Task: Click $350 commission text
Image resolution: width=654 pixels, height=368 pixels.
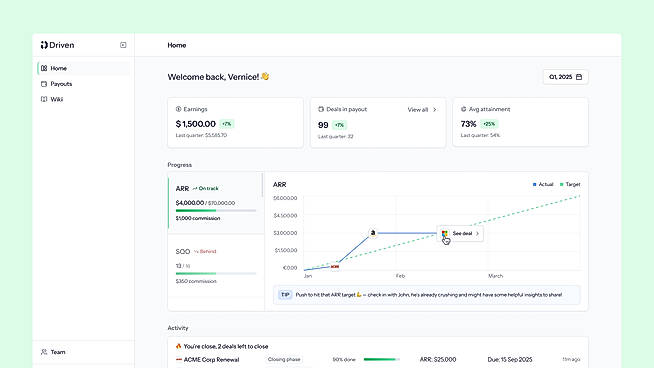Action: pyautogui.click(x=196, y=281)
